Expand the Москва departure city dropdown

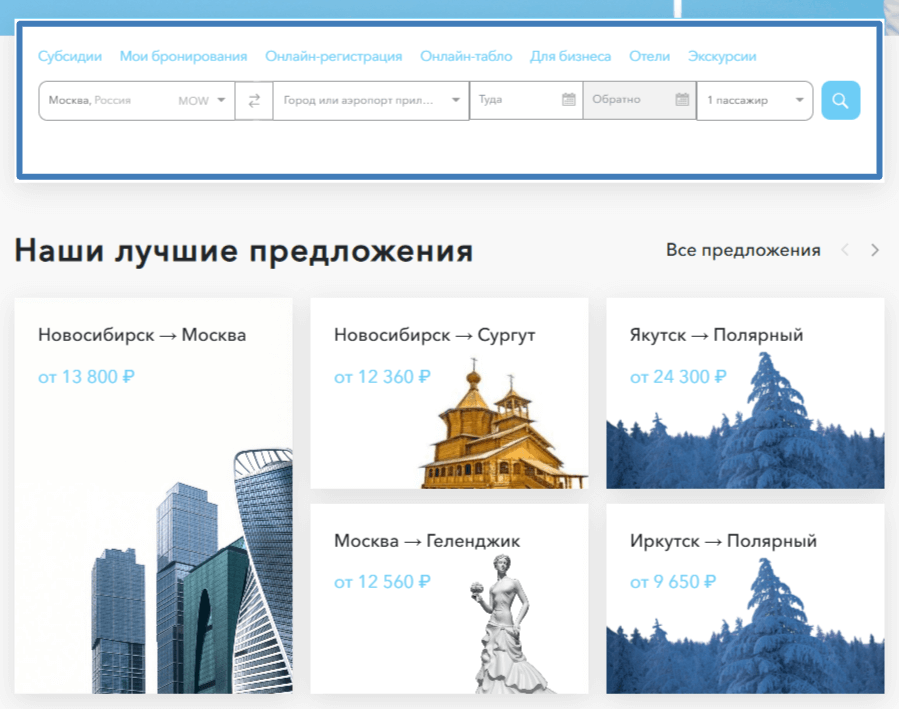[221, 101]
